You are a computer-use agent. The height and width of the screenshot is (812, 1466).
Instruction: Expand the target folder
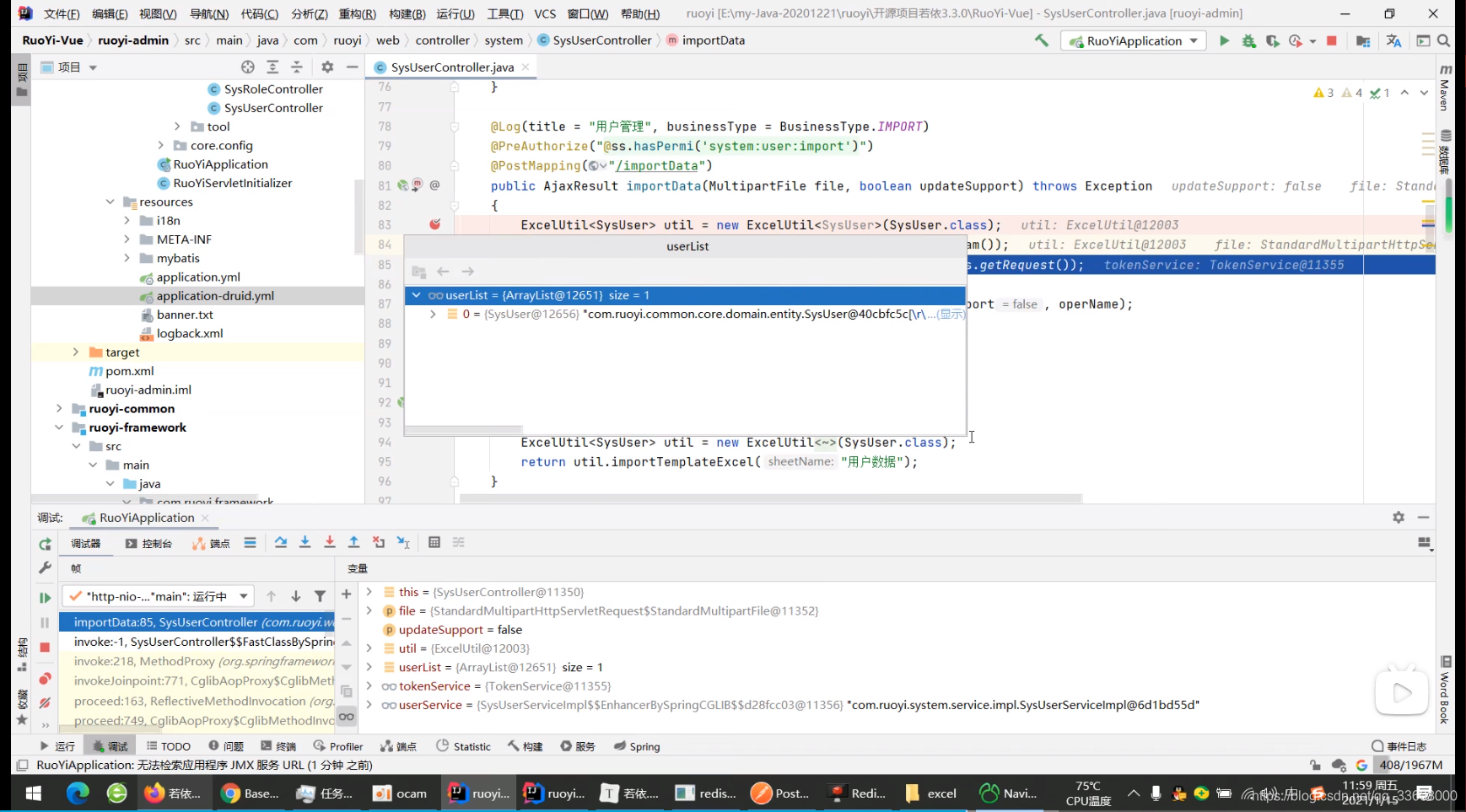(x=75, y=352)
